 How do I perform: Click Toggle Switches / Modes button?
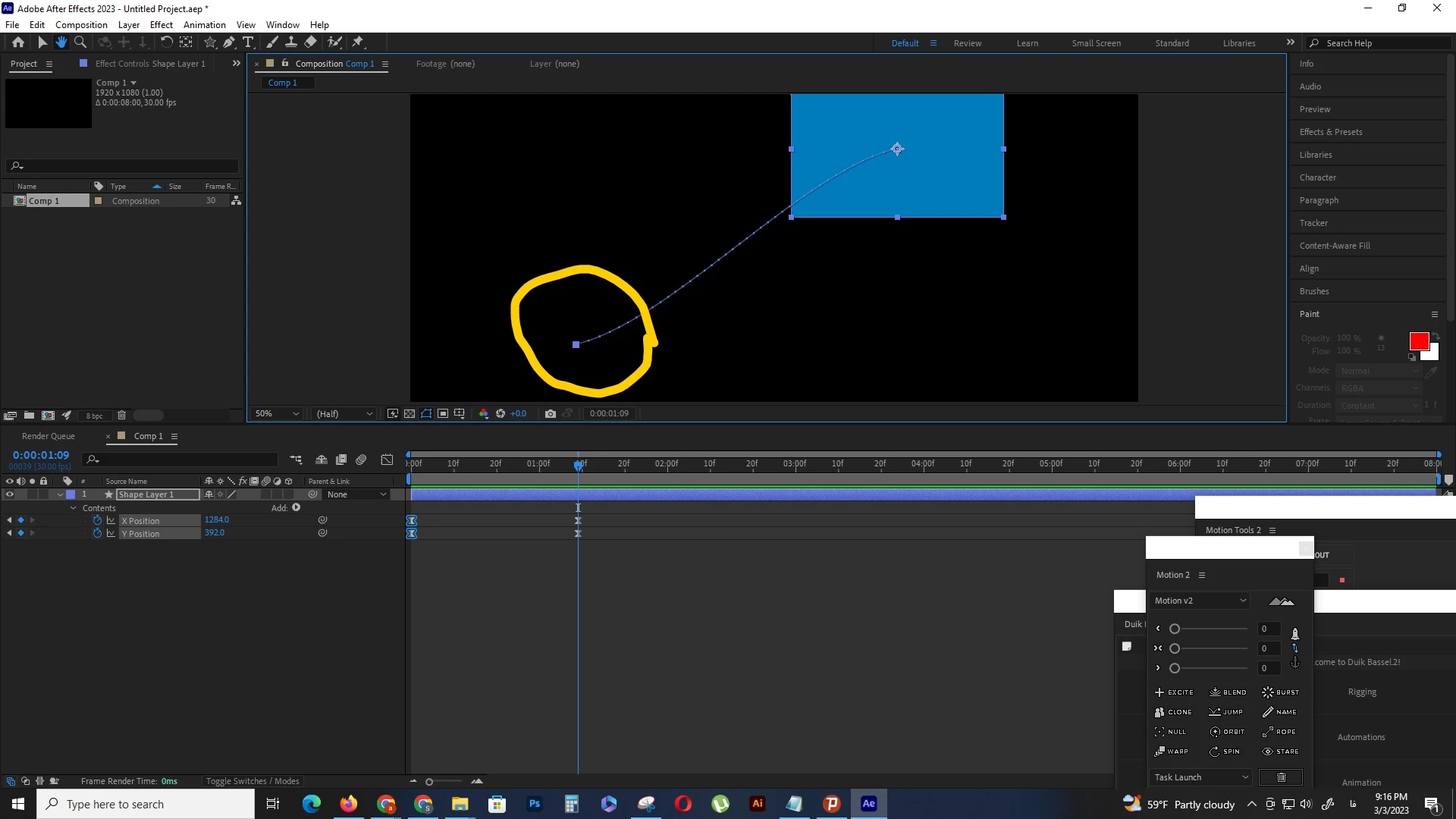tap(253, 781)
